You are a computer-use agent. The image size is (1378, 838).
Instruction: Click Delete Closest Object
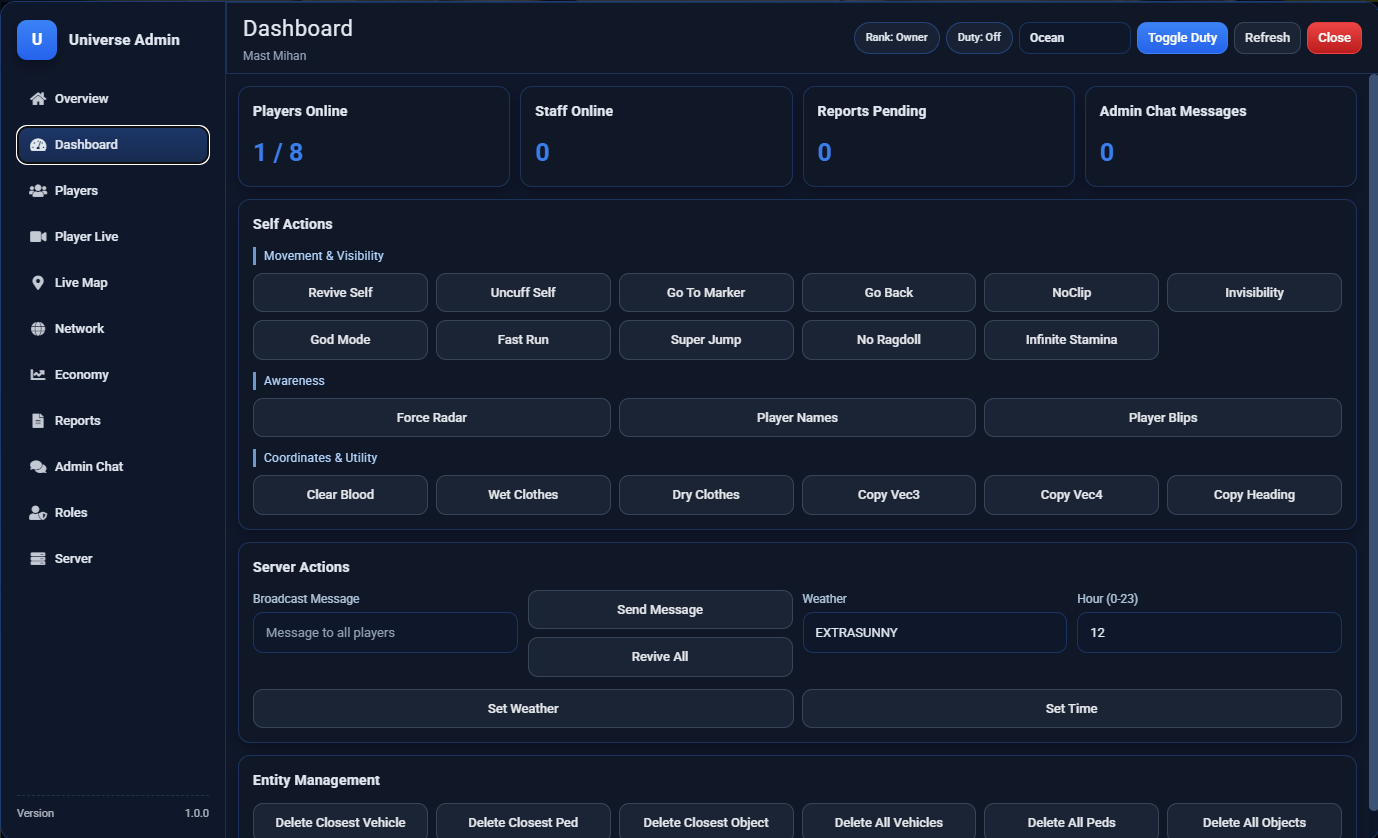click(x=706, y=821)
